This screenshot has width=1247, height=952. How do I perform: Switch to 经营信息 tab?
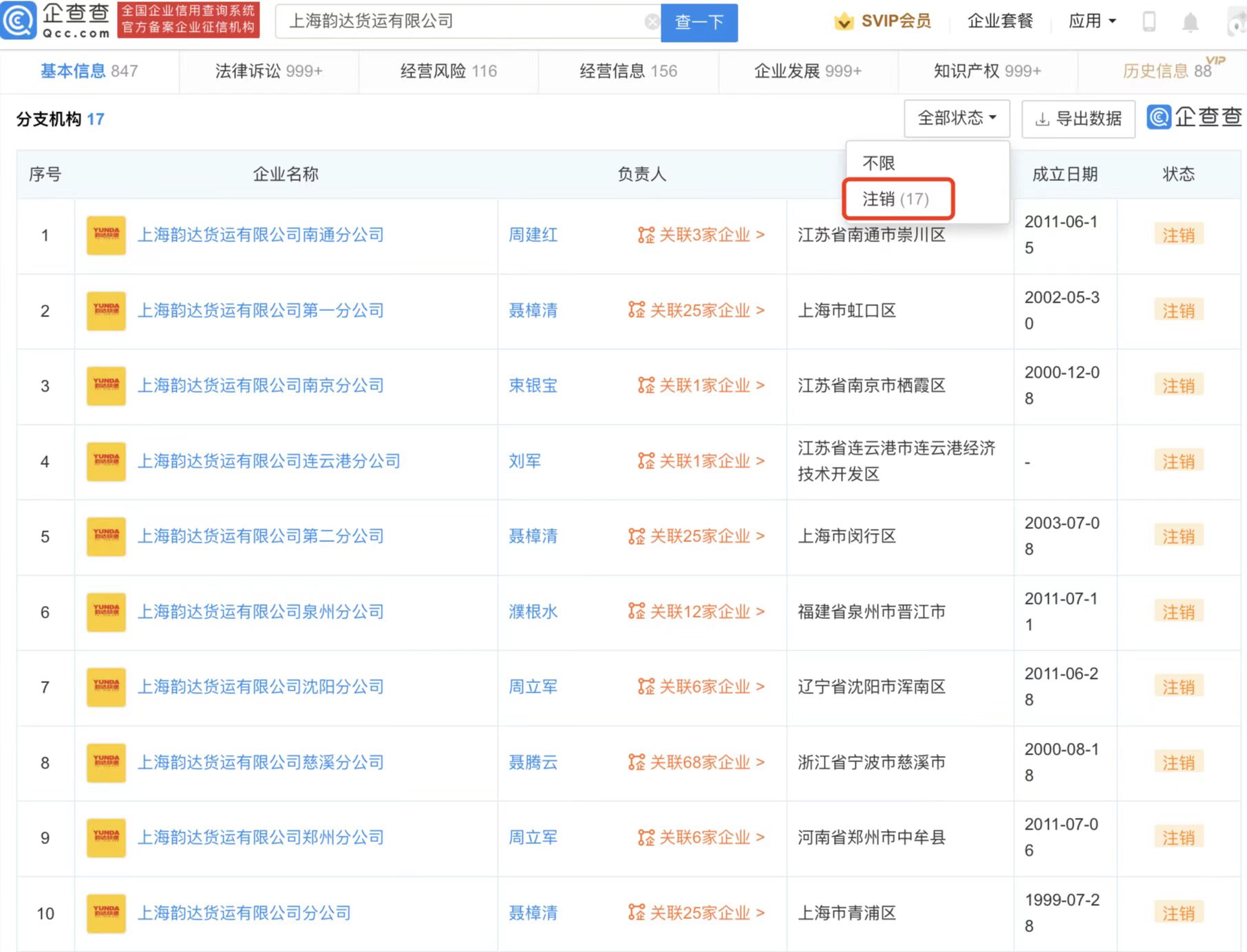click(628, 71)
